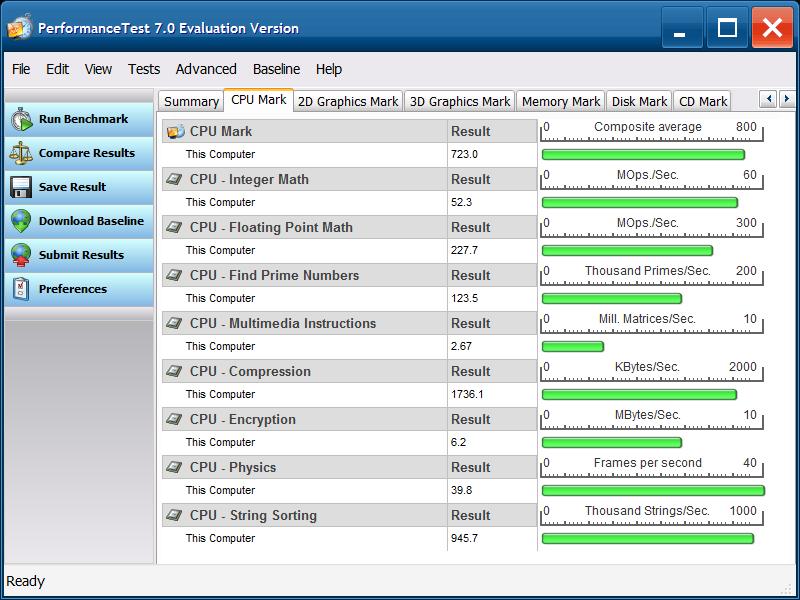Maximize the PerformanceTest window
Image resolution: width=800 pixels, height=600 pixels.
coord(727,28)
